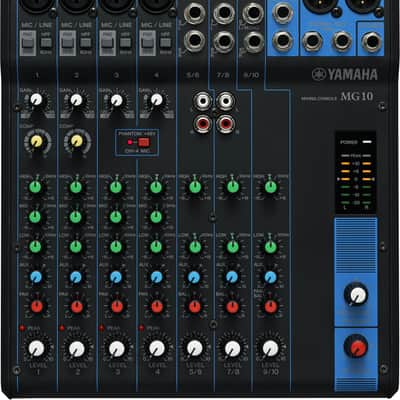Adjust channel 1 green HIGH EQ knob

point(35,187)
